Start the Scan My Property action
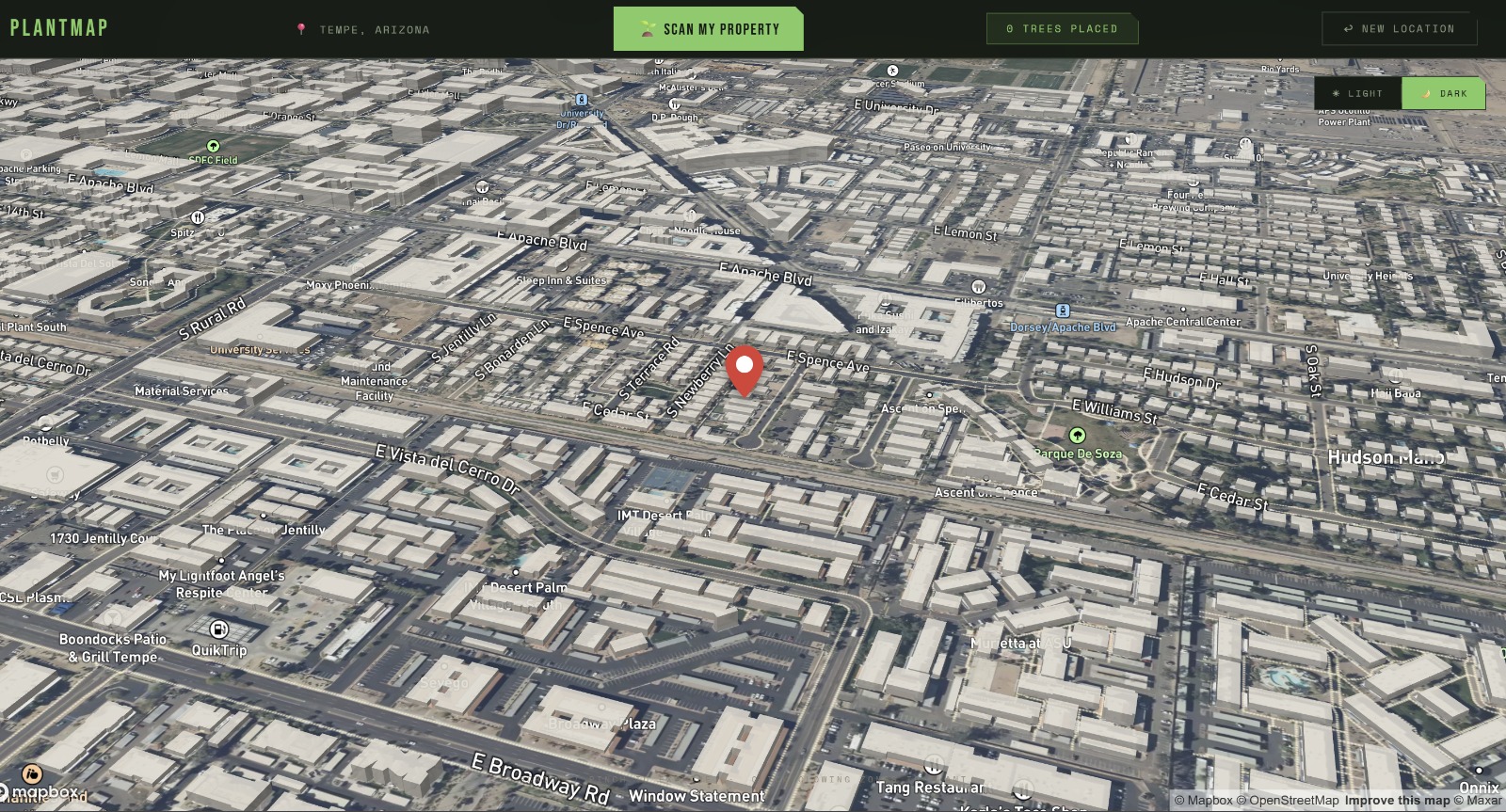Viewport: 1506px width, 812px height. [709, 29]
